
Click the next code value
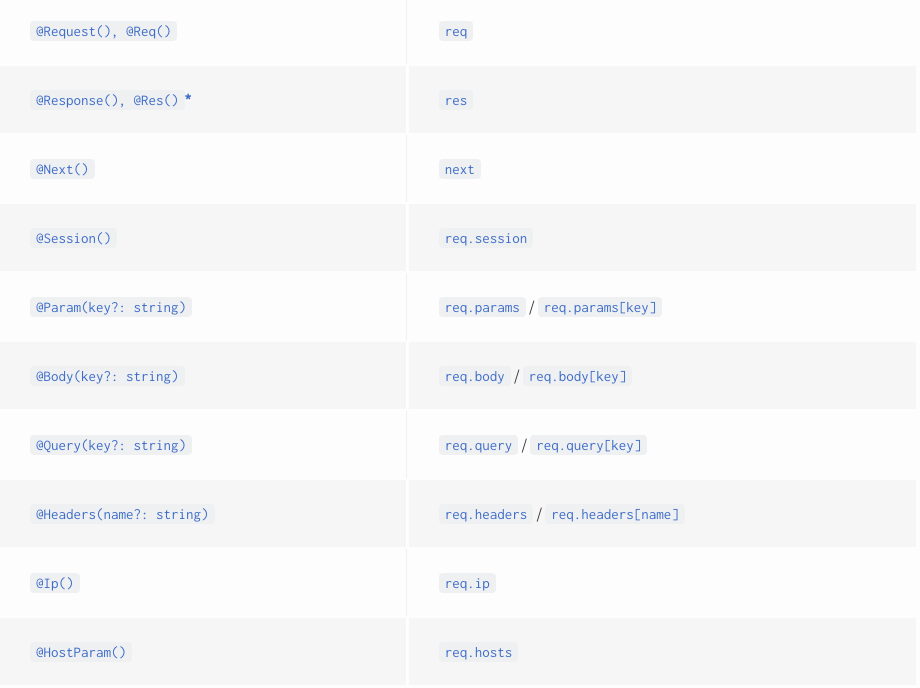pyautogui.click(x=459, y=170)
